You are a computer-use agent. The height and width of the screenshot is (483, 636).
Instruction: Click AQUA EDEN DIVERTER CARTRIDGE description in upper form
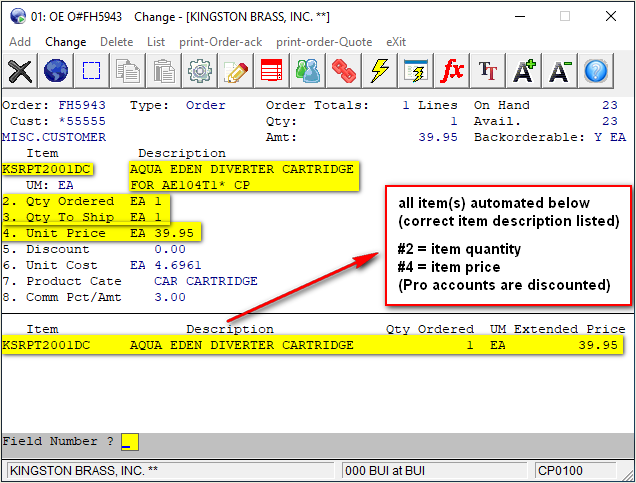tap(242, 169)
